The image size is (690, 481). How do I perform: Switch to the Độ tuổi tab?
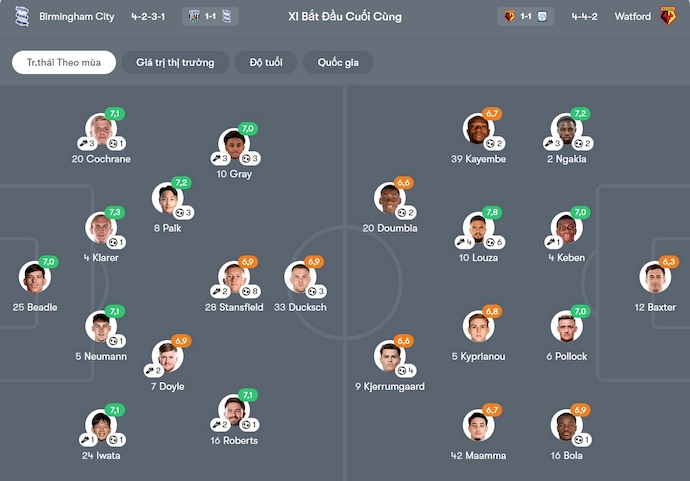coord(266,62)
